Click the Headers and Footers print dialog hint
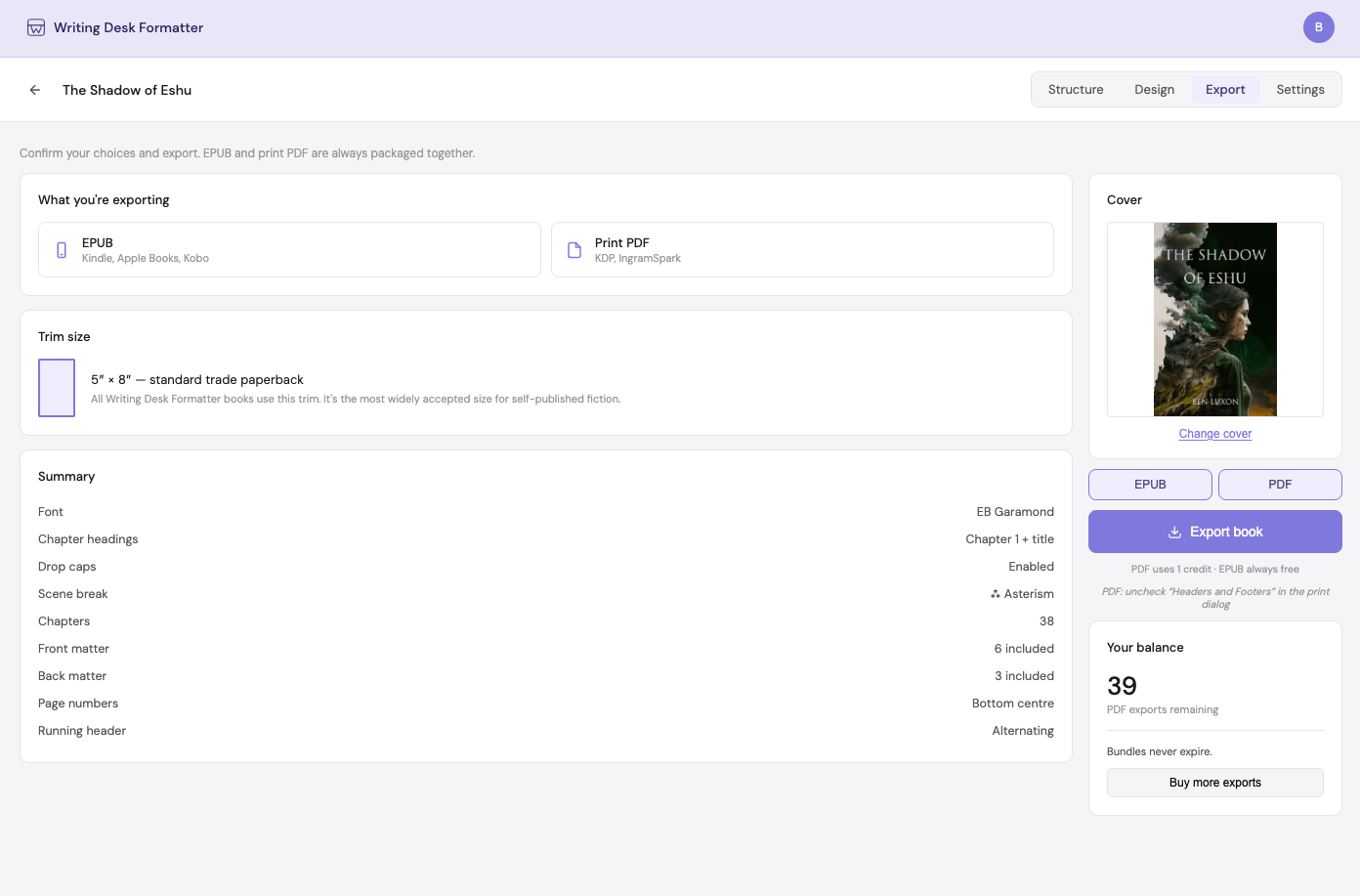Image resolution: width=1360 pixels, height=896 pixels. [1215, 598]
